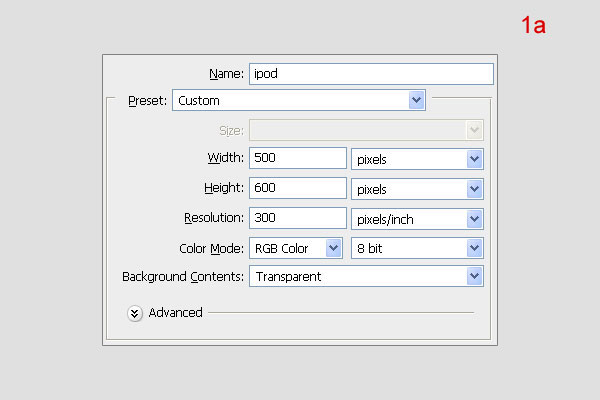Select the Height pixels units box
The image size is (600, 400).
click(417, 189)
